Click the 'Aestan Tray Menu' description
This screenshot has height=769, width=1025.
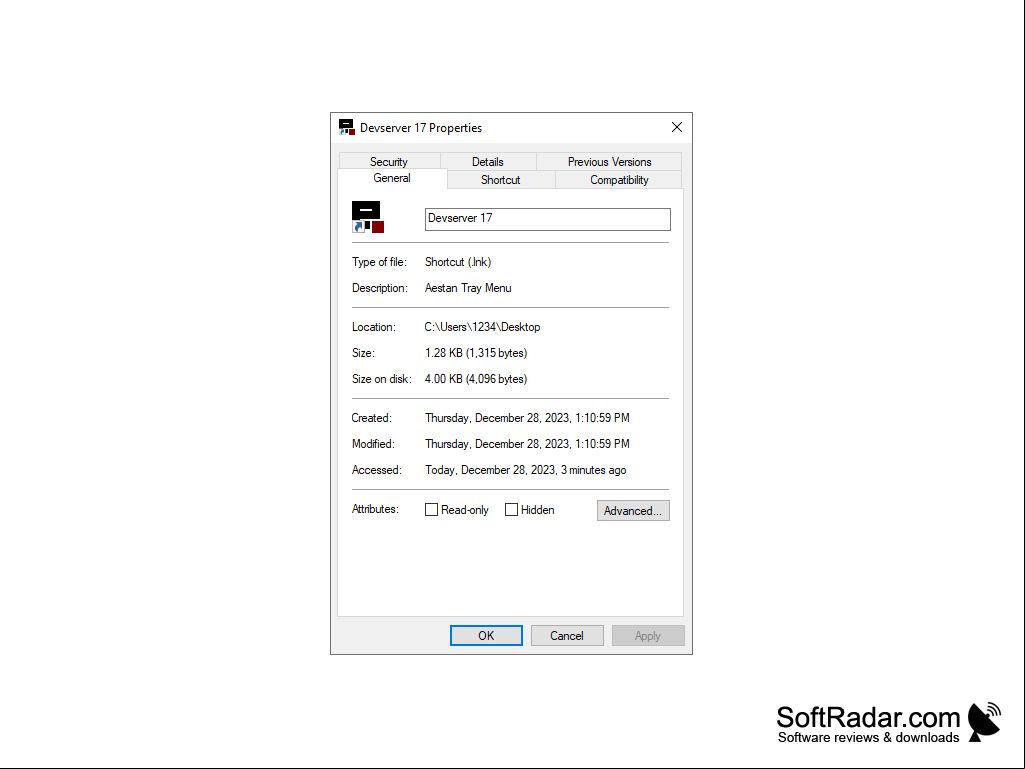pos(468,288)
